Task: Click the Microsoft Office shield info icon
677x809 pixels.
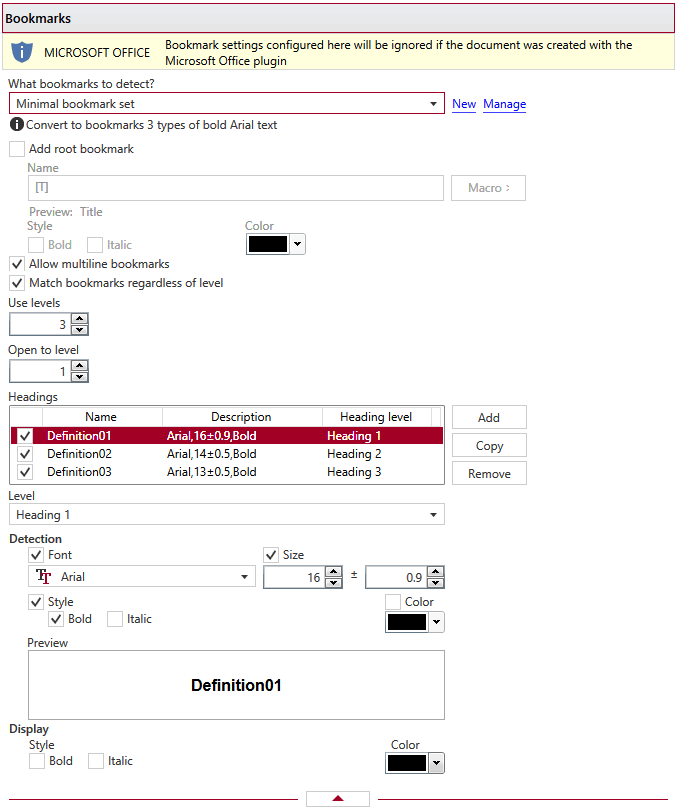Action: click(22, 52)
